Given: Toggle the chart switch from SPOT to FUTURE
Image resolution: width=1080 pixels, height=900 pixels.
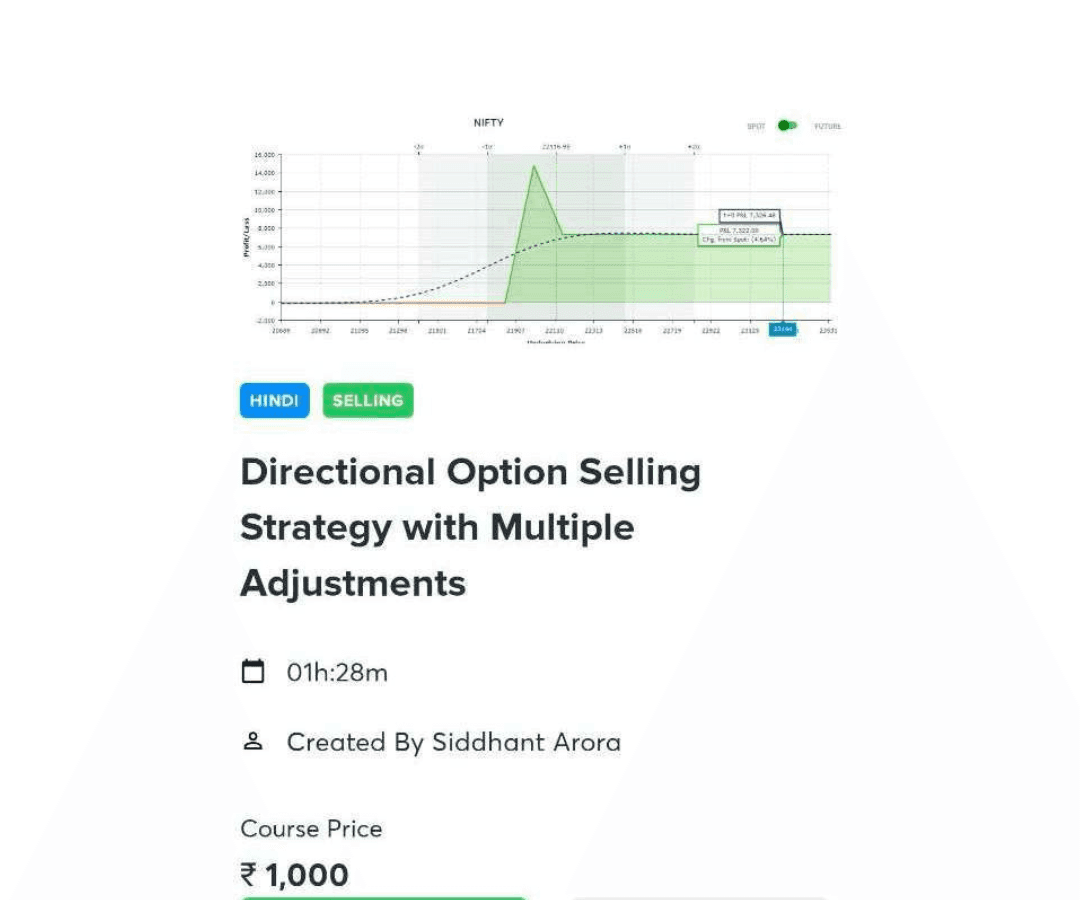Looking at the screenshot, I should click(786, 126).
